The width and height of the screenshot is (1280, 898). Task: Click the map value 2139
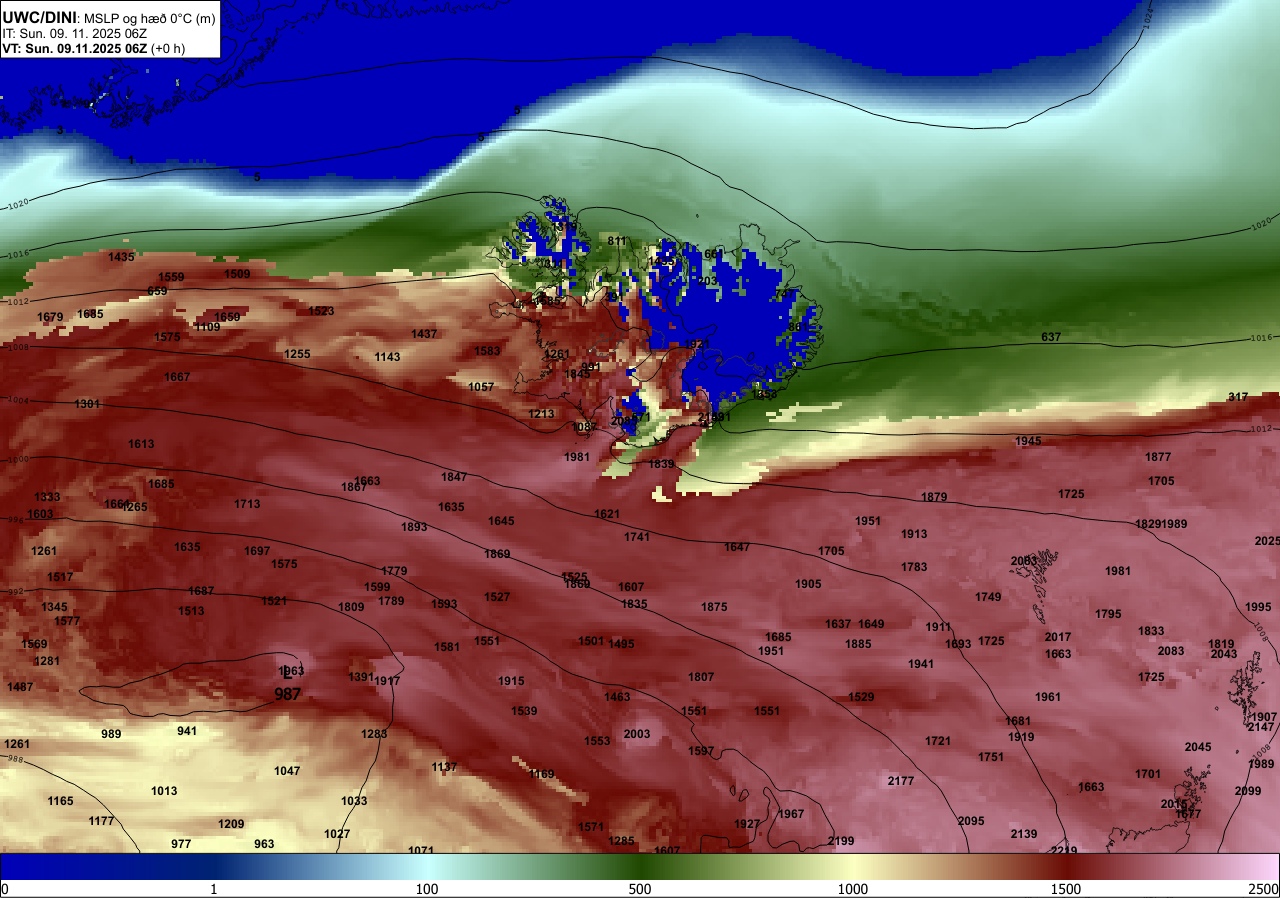1024,834
